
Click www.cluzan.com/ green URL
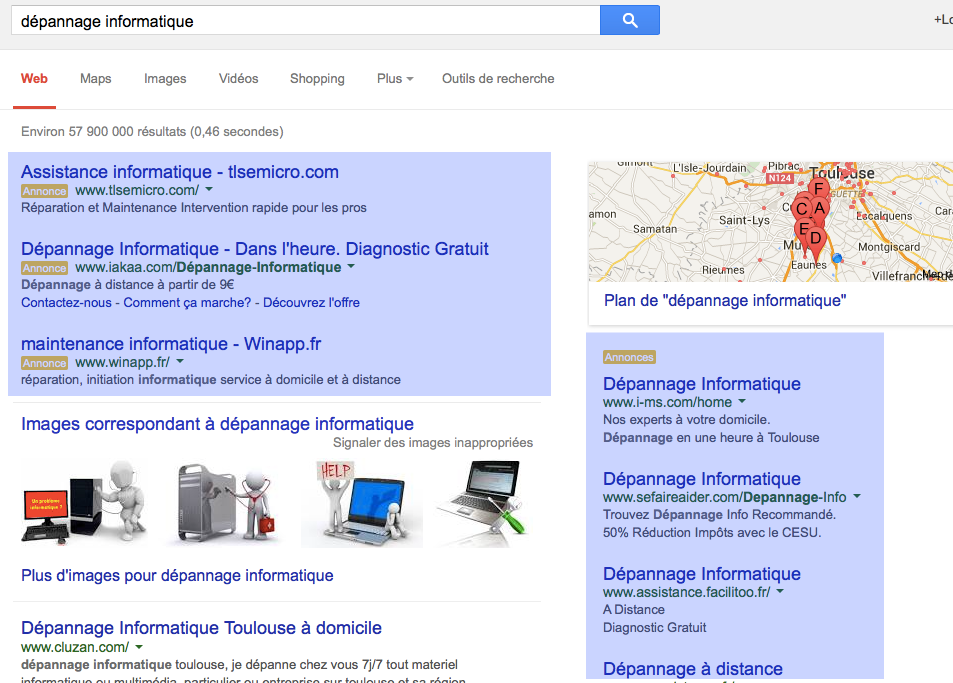click(x=75, y=647)
